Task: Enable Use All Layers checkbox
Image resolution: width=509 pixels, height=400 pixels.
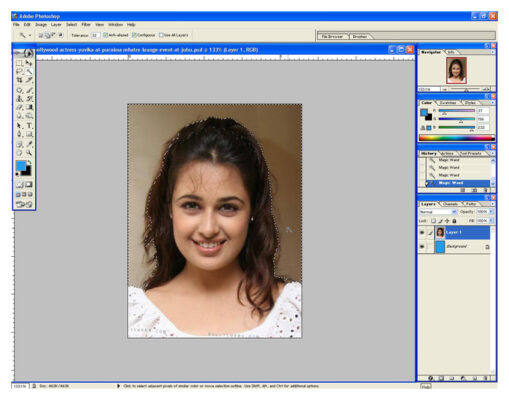Action: [x=161, y=35]
